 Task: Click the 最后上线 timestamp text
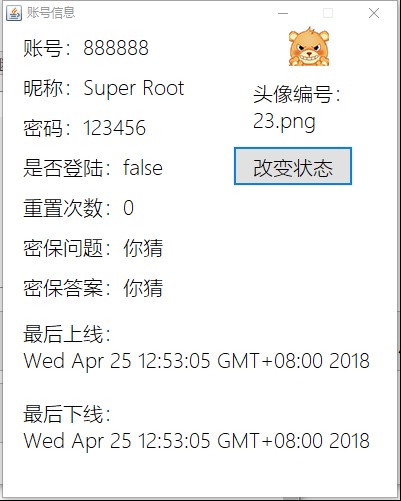click(197, 361)
